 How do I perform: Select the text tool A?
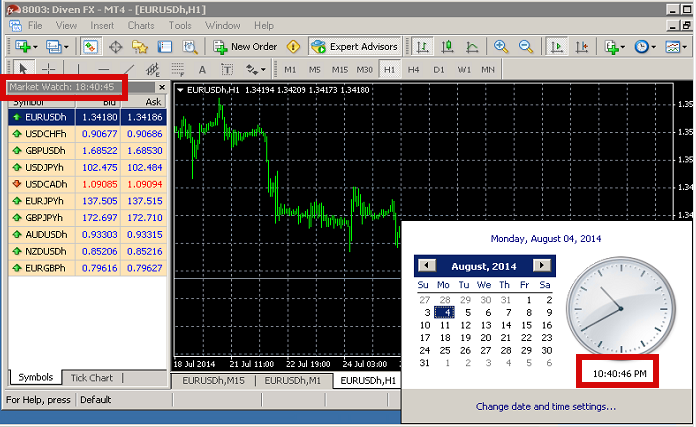point(202,70)
